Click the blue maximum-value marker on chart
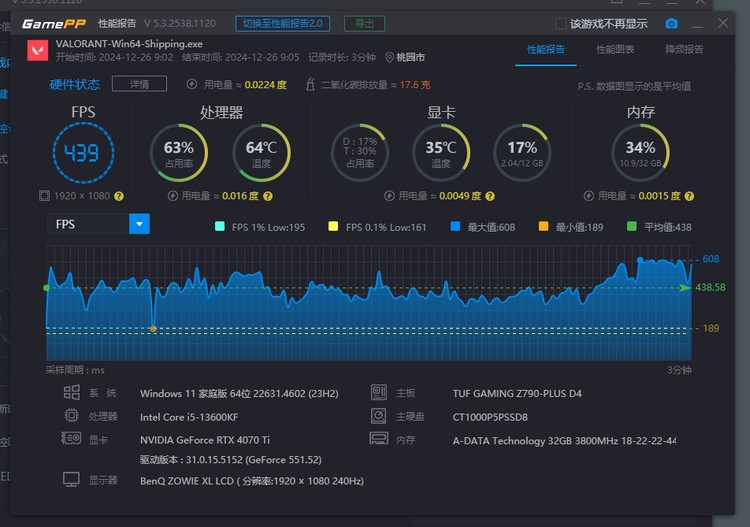 (640, 260)
